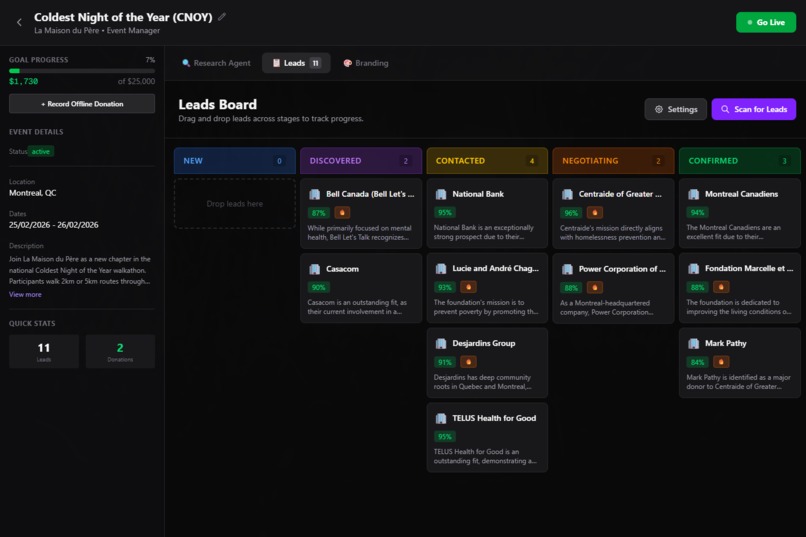
Task: Click building icon on Centraide card
Action: [x=567, y=194]
